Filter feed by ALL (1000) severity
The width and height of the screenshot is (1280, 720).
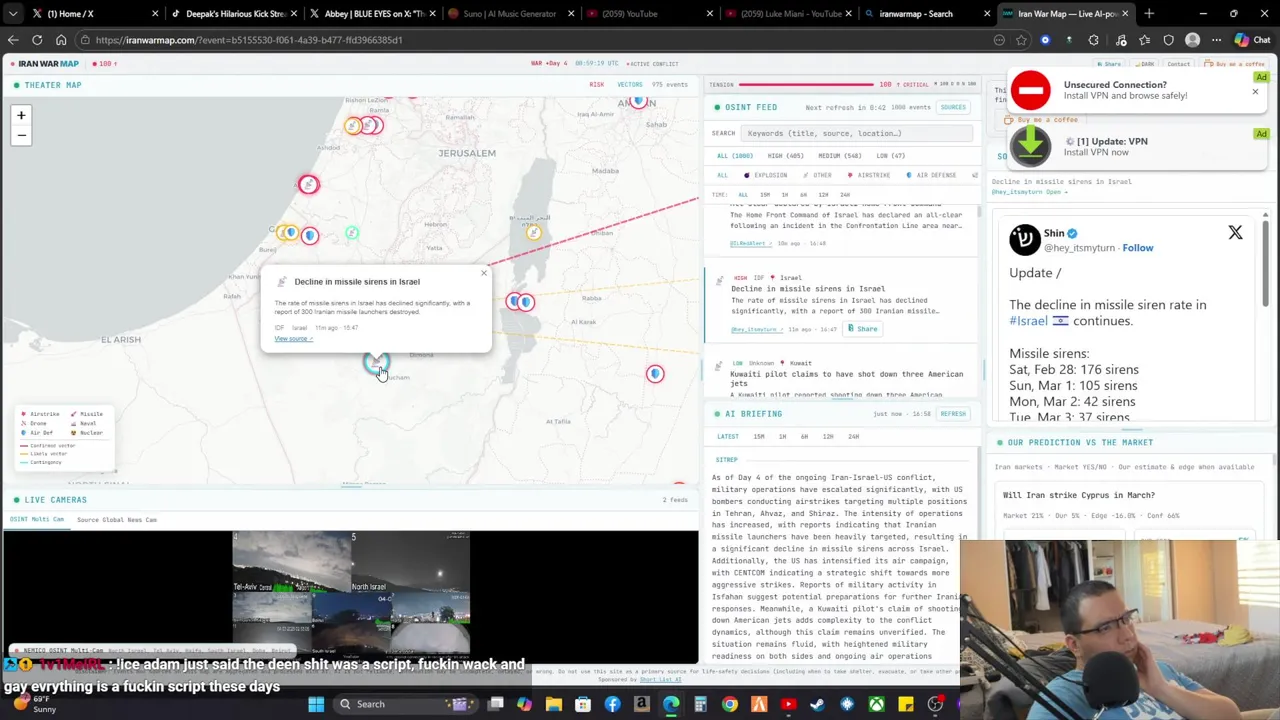(735, 156)
